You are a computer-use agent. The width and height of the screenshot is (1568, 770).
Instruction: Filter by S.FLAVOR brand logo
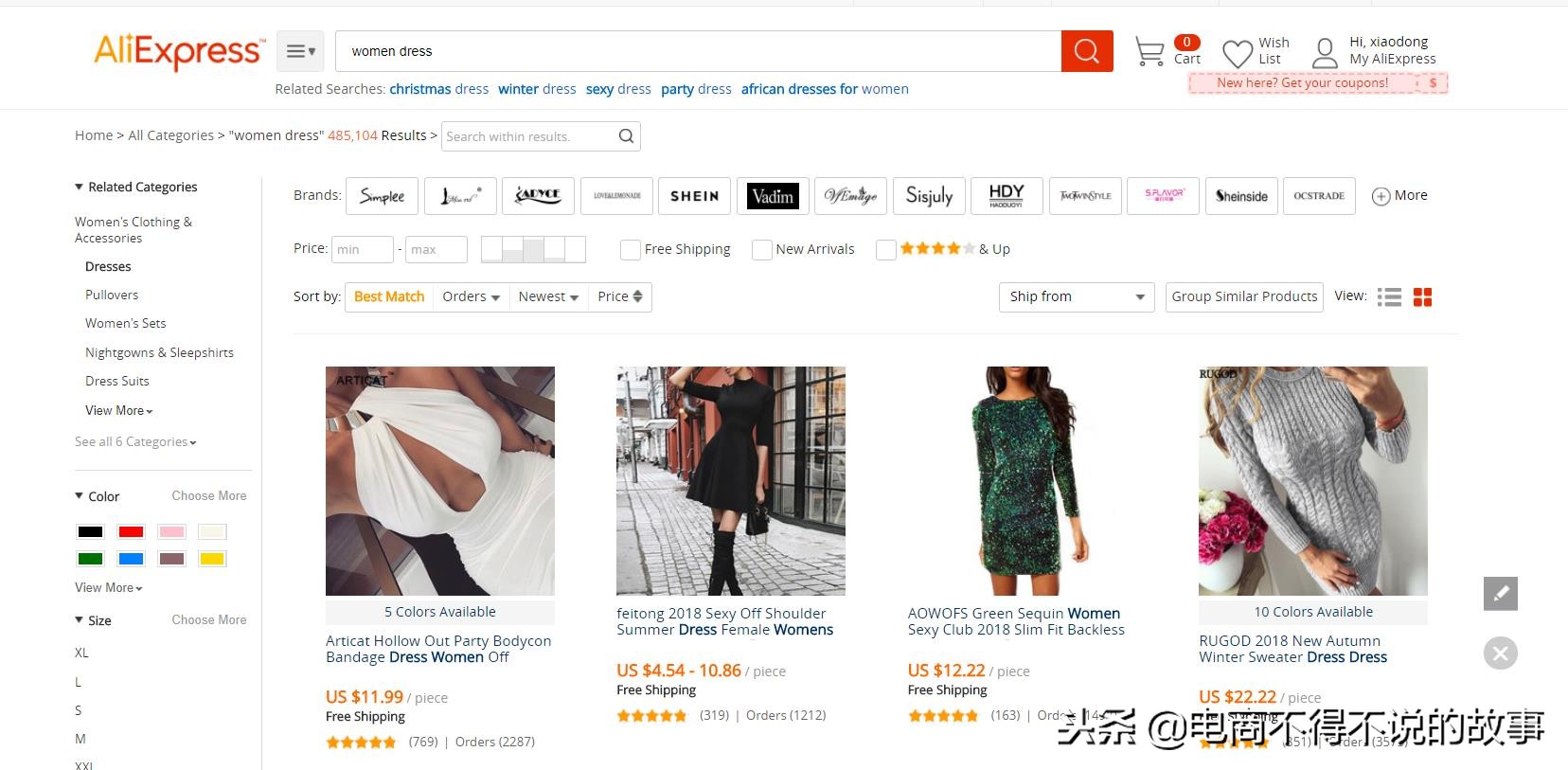pyautogui.click(x=1164, y=196)
